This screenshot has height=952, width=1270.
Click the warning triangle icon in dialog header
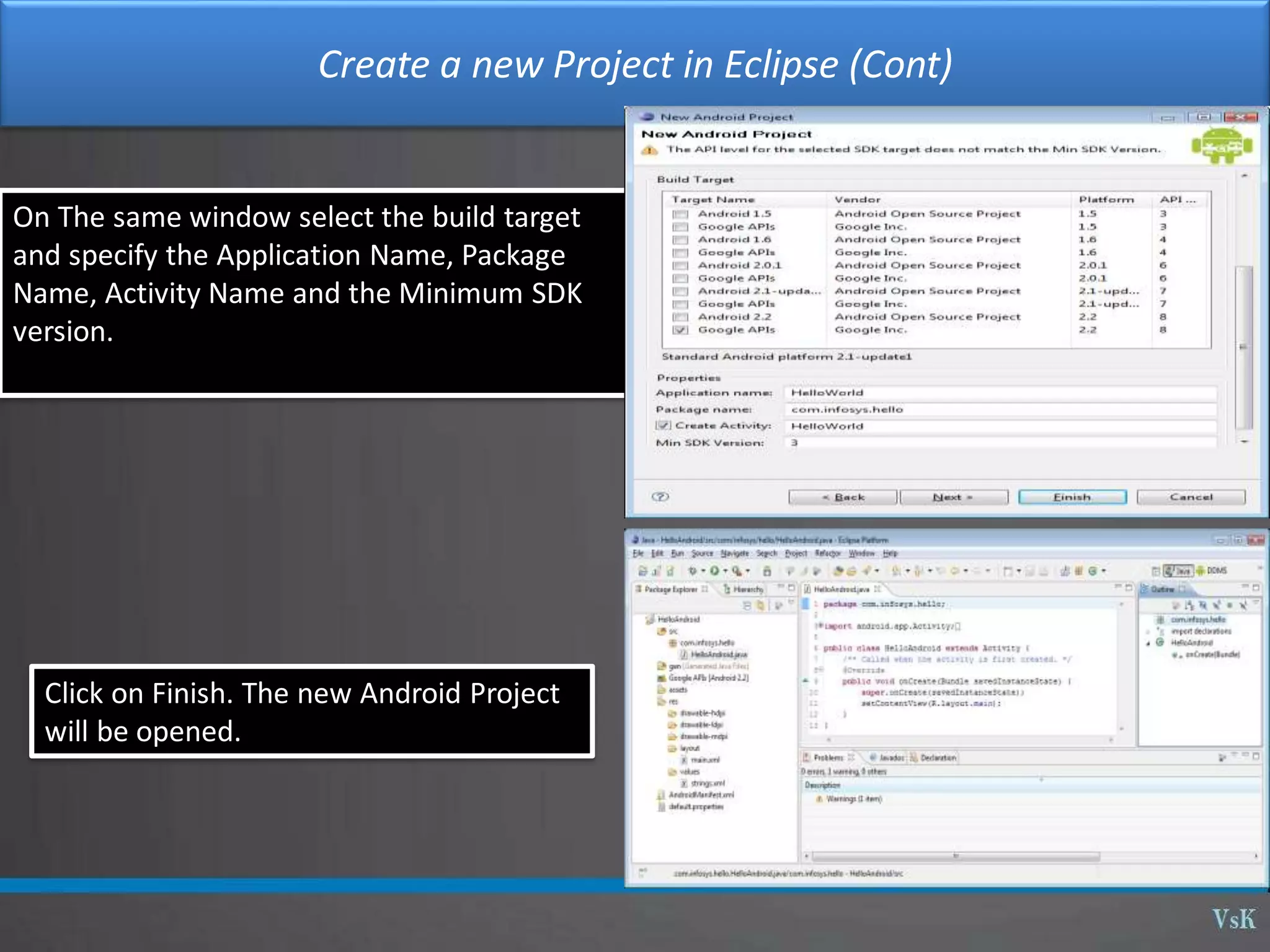pos(649,150)
